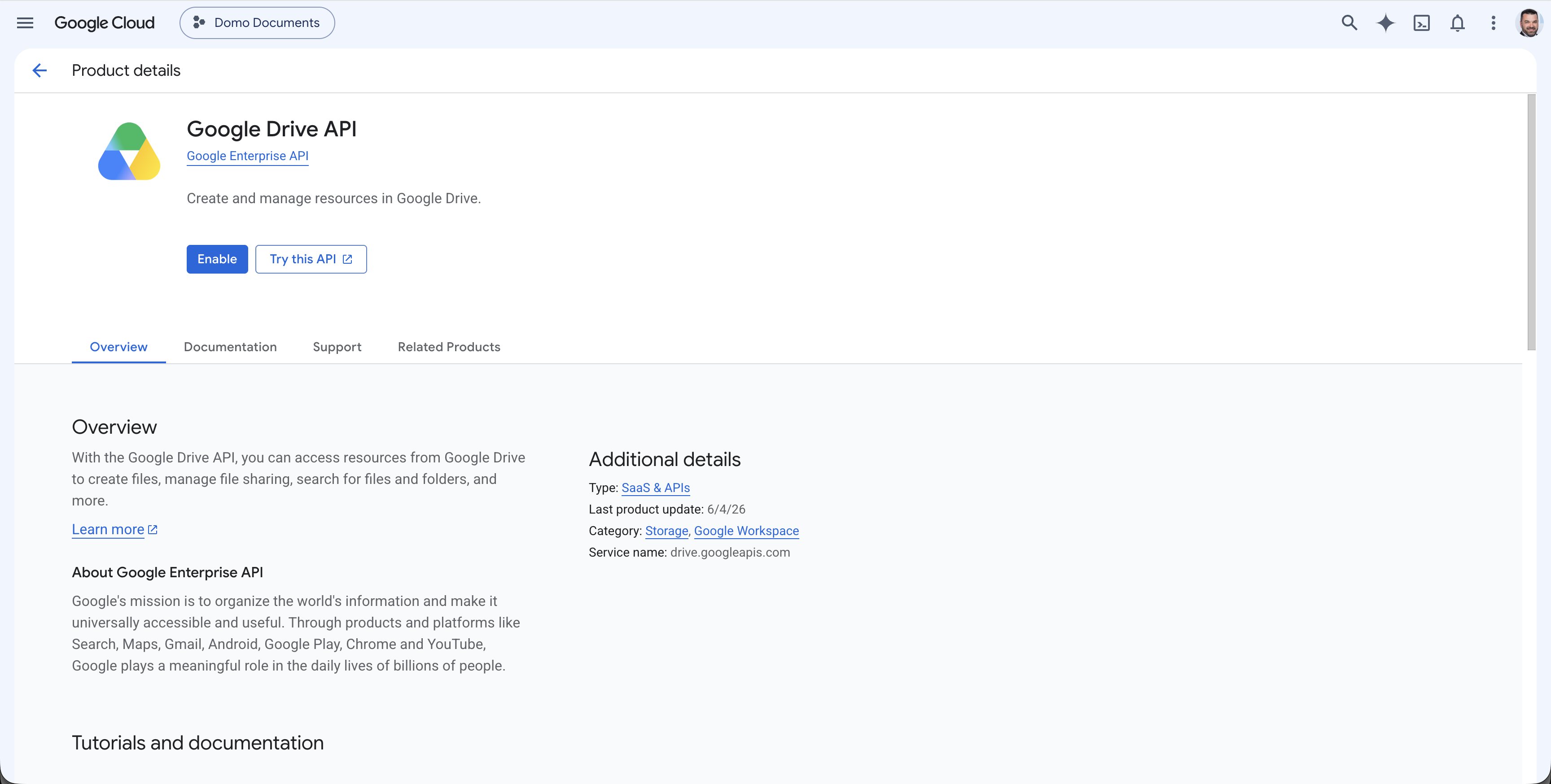Click the About Google Enterprise API heading
The image size is (1551, 784).
pos(167,572)
